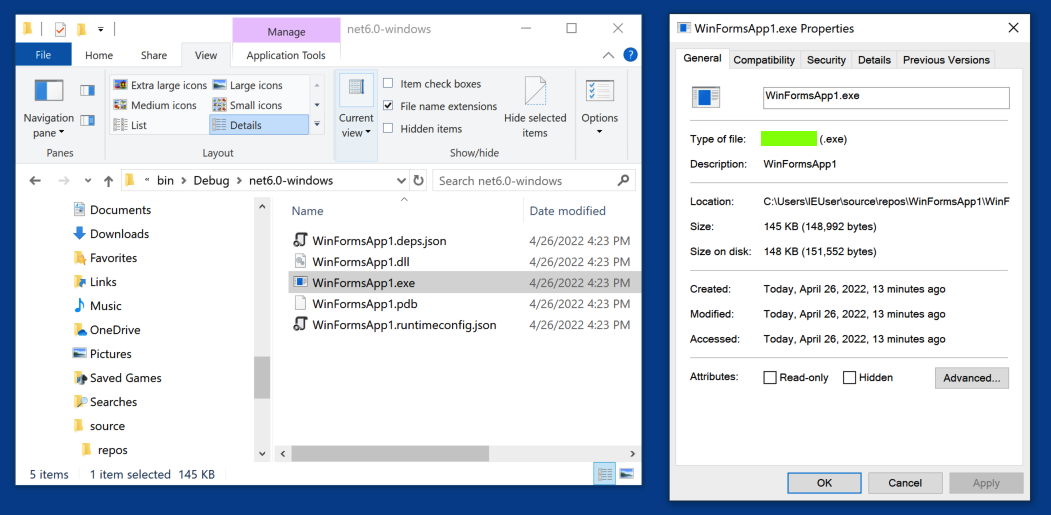Switch to large thumbnails status-bar icon
The height and width of the screenshot is (515, 1051).
[x=627, y=474]
